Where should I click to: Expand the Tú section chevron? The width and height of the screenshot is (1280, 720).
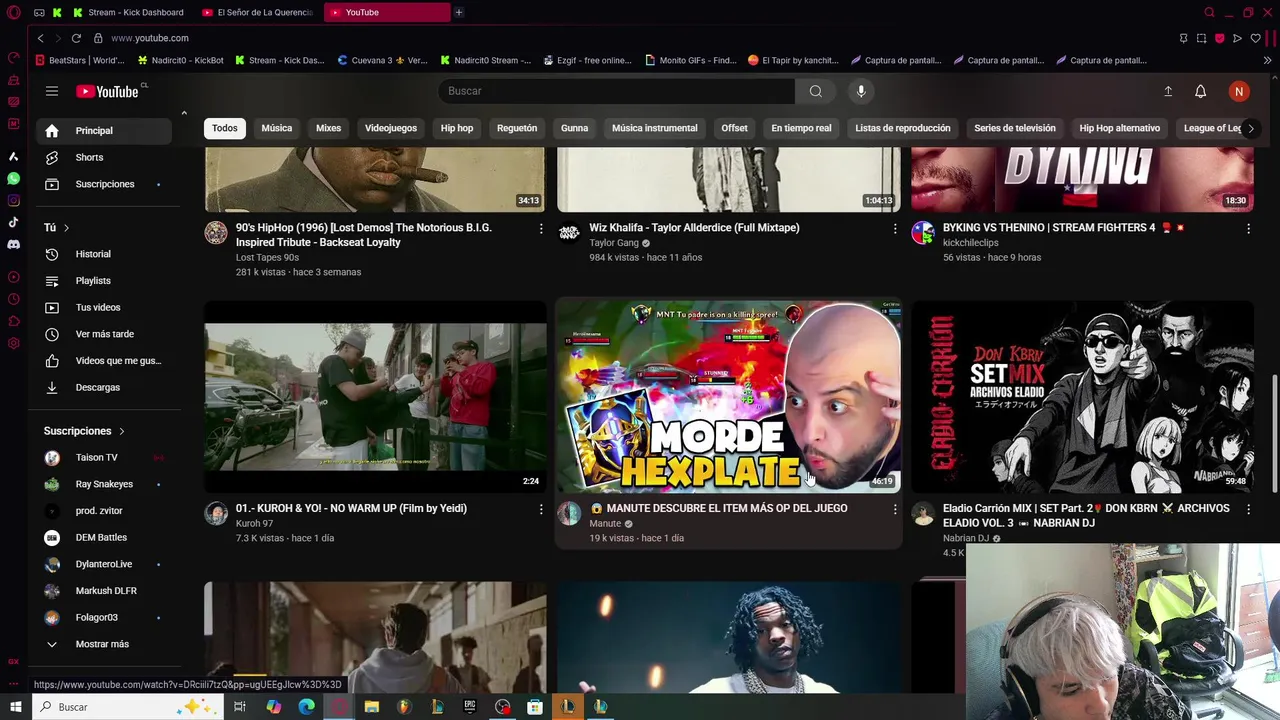(66, 228)
